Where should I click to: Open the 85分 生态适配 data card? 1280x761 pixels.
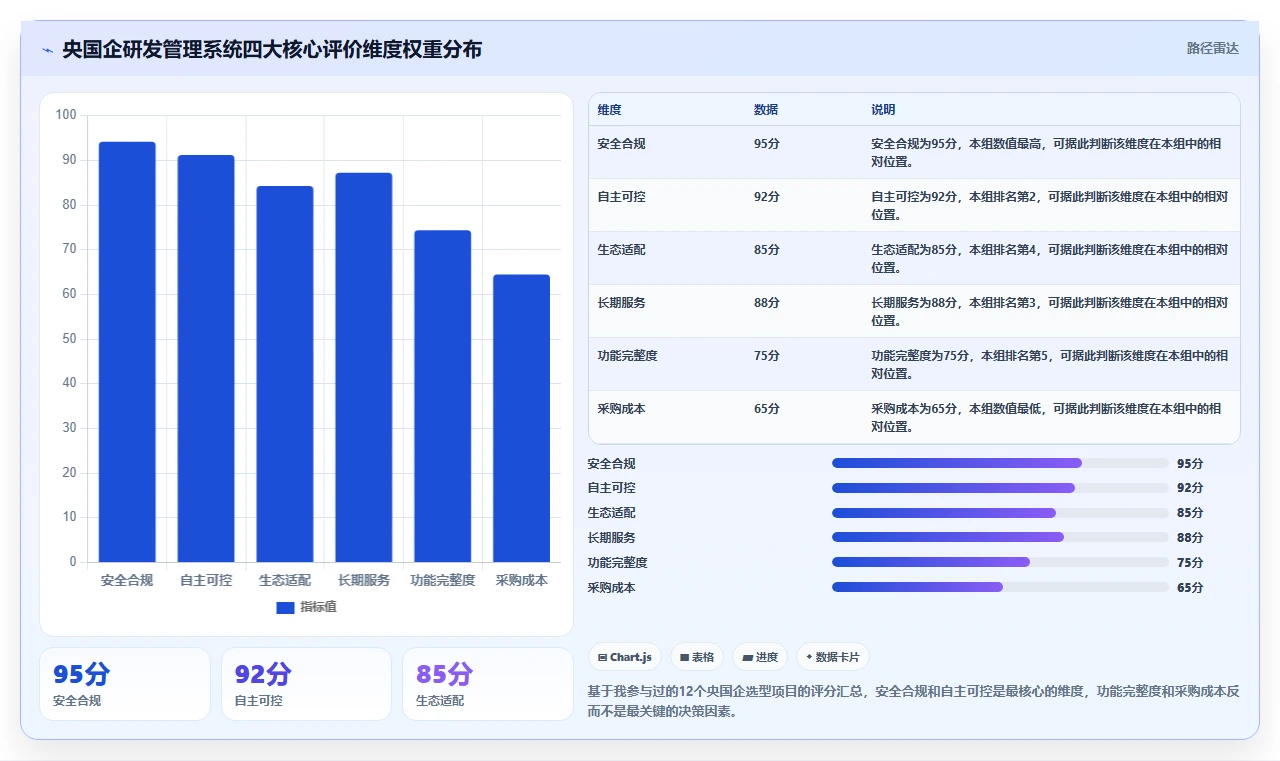tap(488, 684)
